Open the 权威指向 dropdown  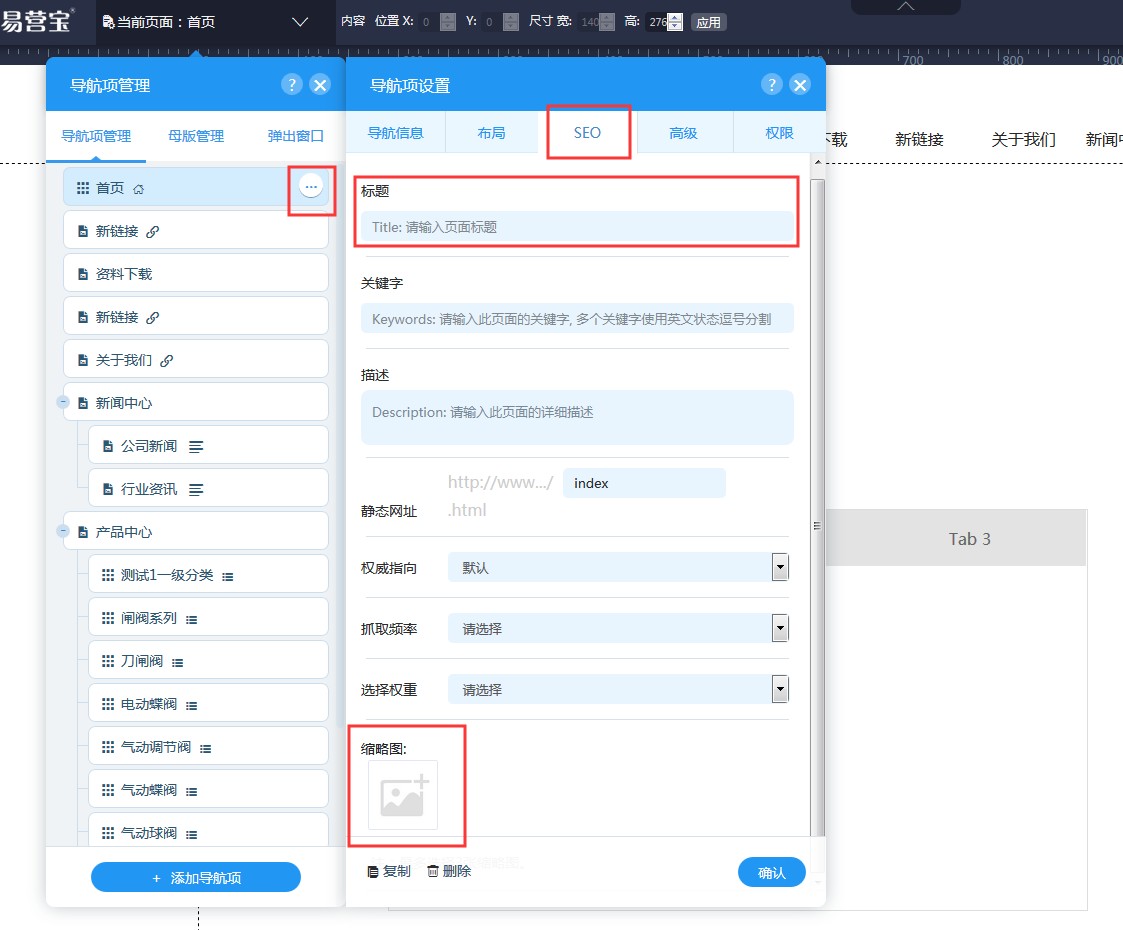(780, 567)
